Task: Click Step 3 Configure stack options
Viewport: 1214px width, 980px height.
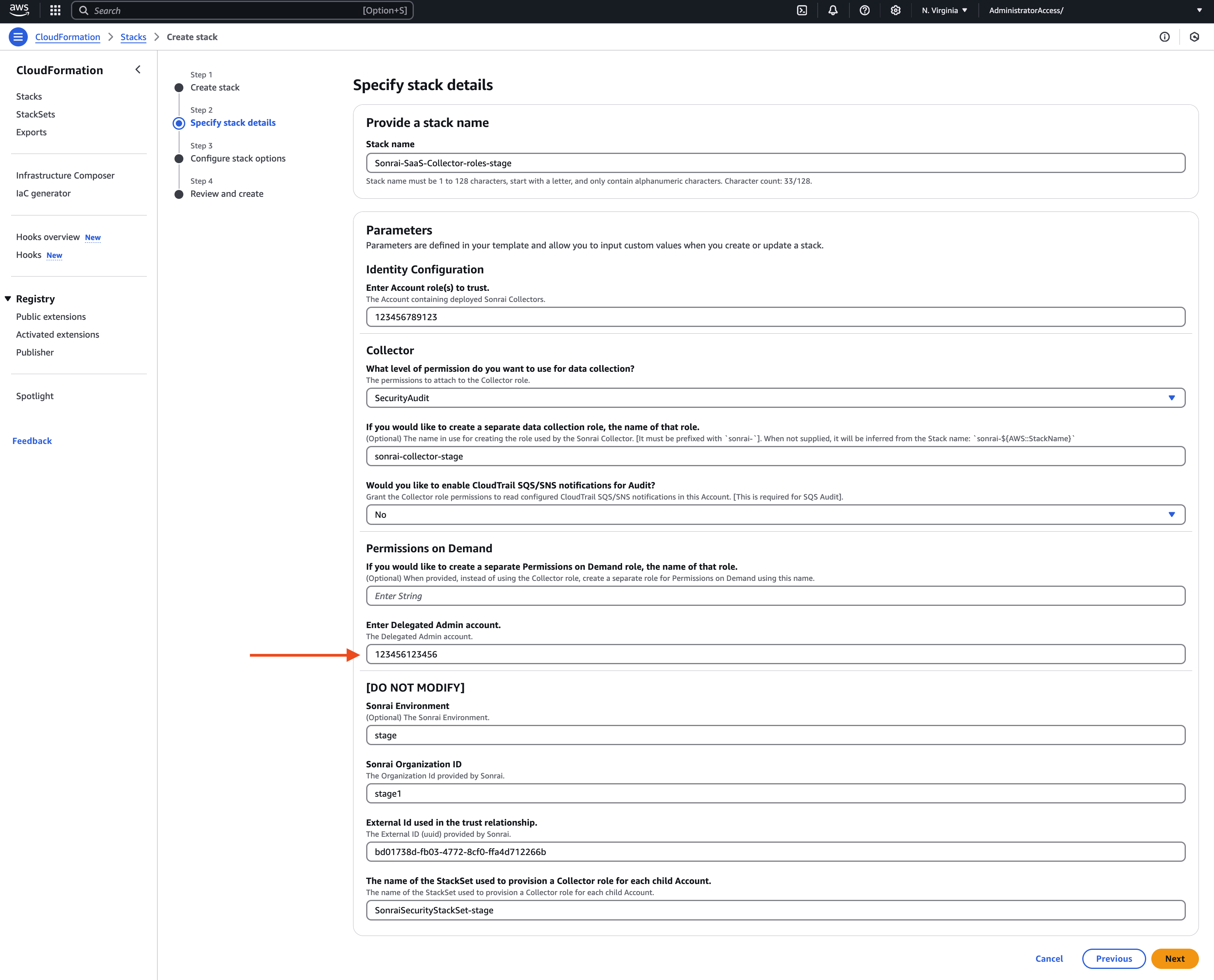Action: 238,158
